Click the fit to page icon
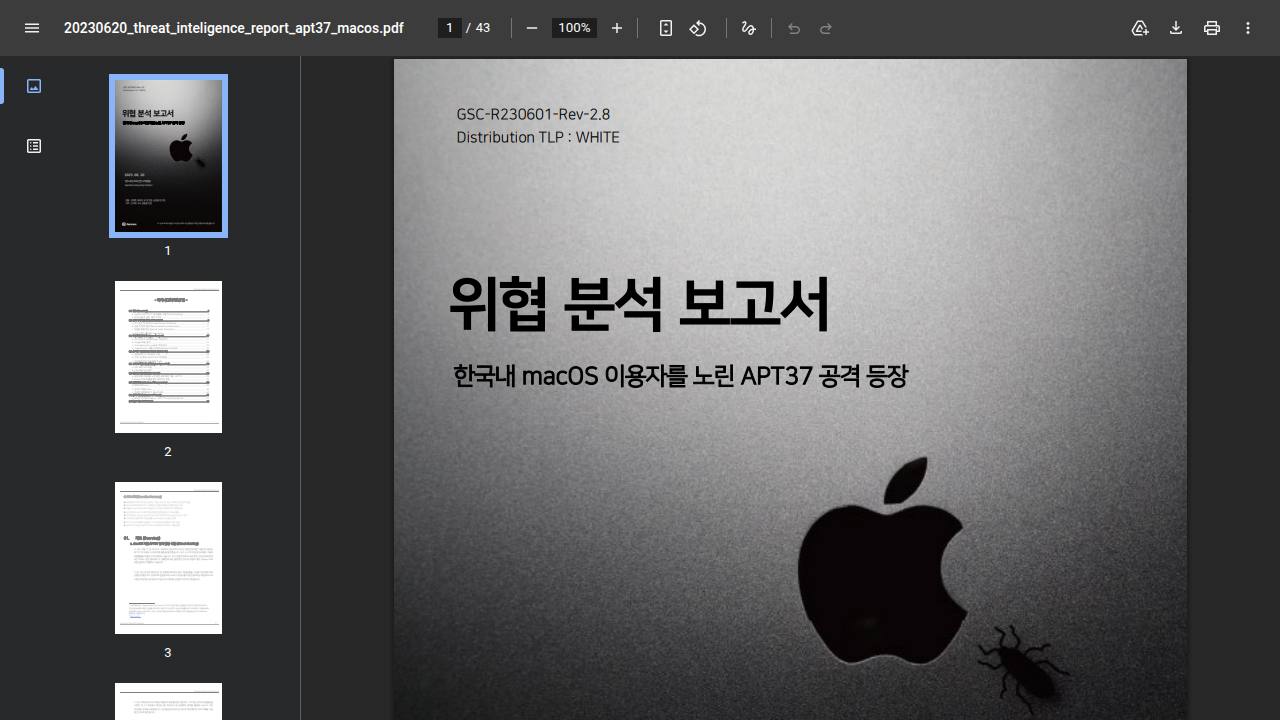This screenshot has width=1280, height=720. point(666,28)
